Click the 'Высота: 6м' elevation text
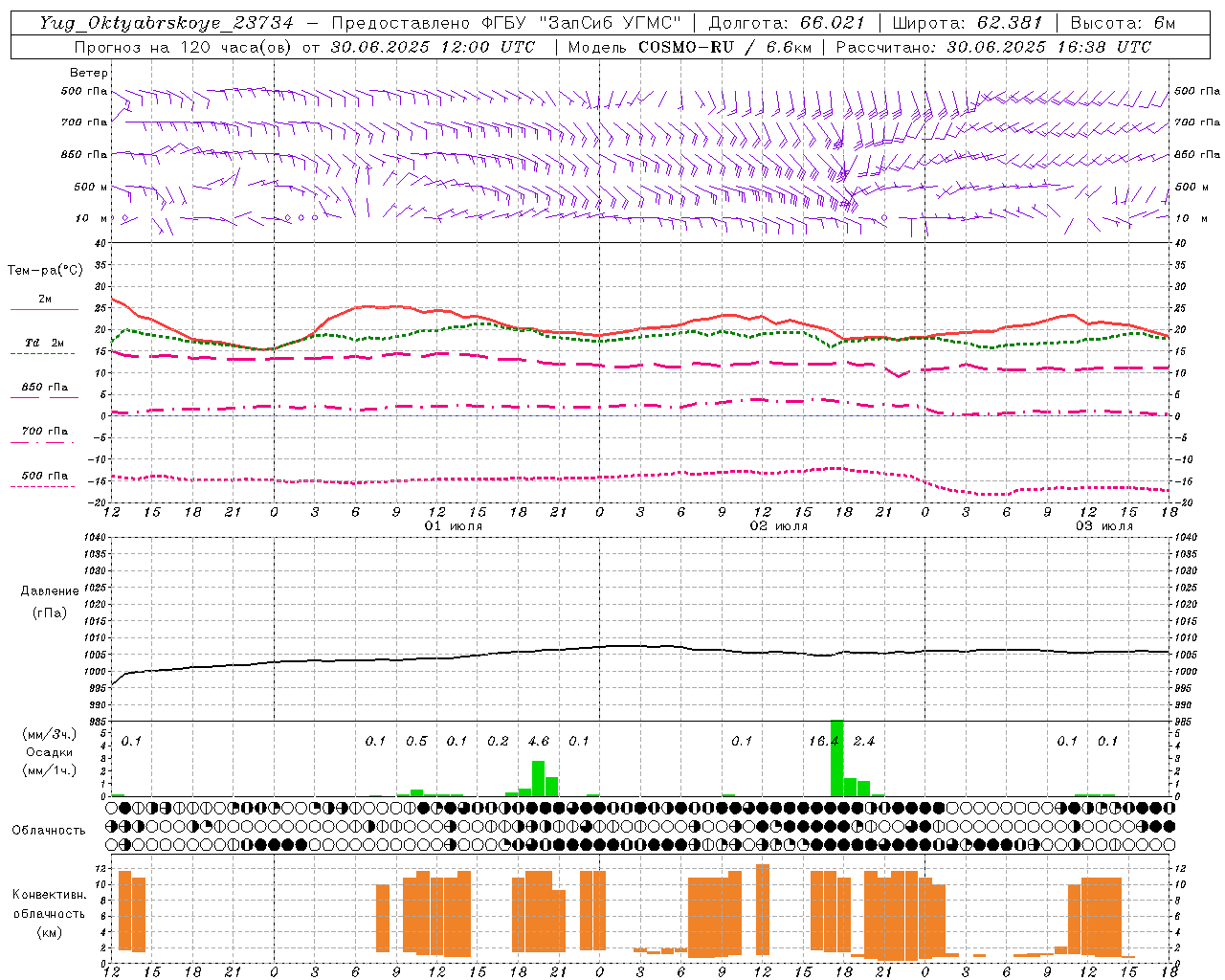Screen dimensions: 1225x980 [1124, 23]
